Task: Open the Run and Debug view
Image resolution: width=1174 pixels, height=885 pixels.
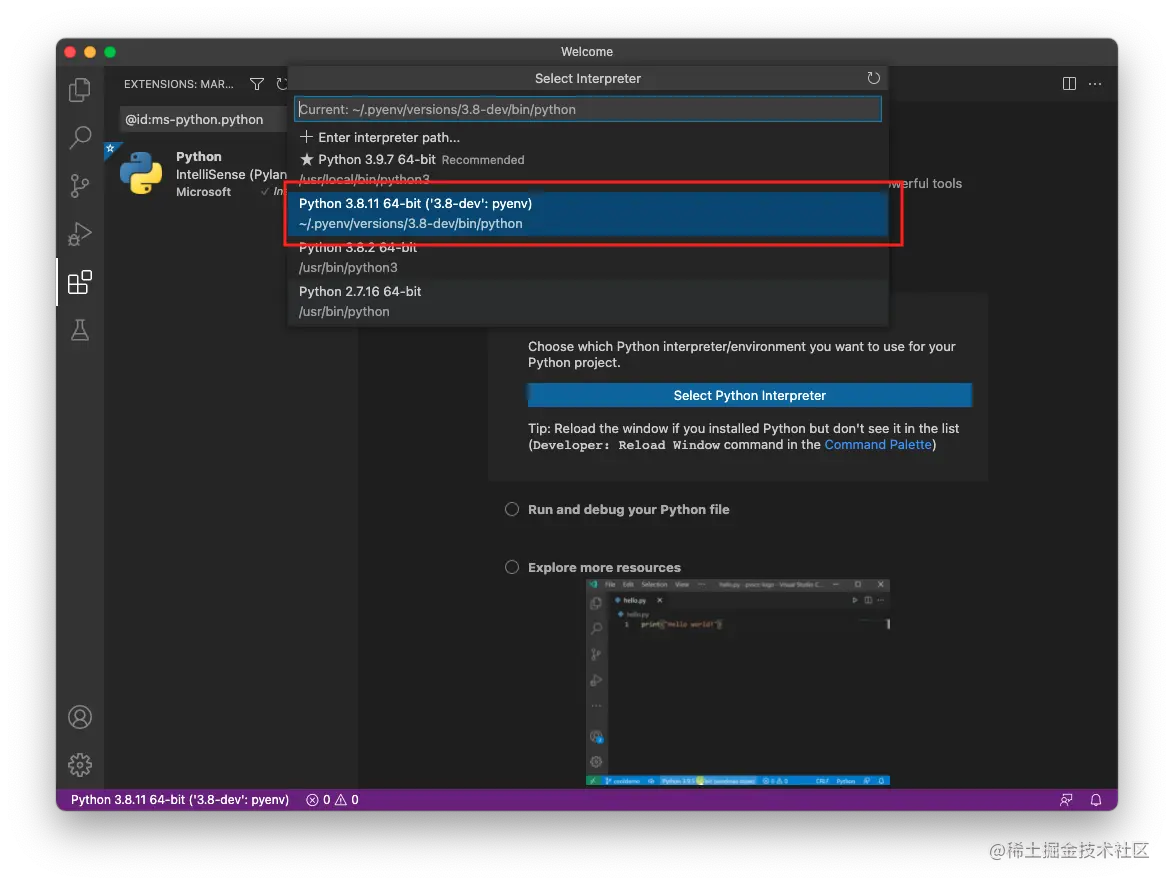Action: 79,234
